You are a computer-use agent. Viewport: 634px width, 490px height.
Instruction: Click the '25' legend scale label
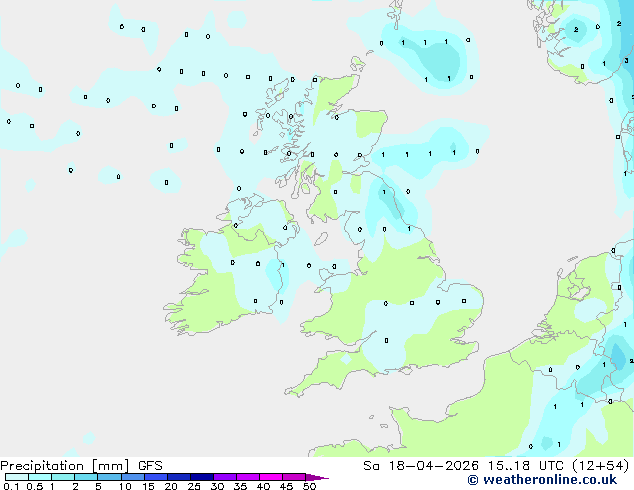pos(194,486)
